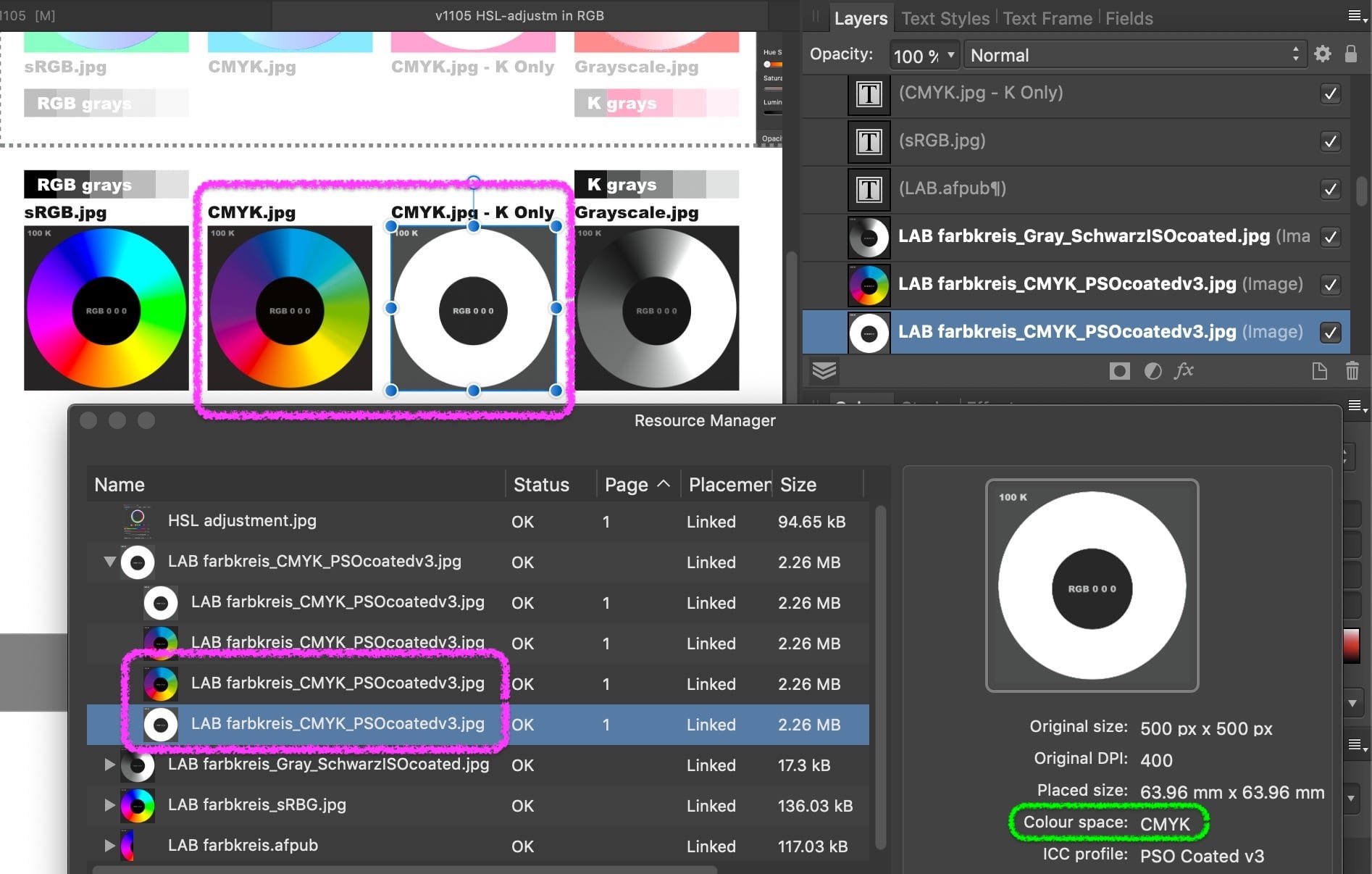This screenshot has width=1372, height=874.
Task: Click the K grays gradient bar
Action: [x=656, y=184]
